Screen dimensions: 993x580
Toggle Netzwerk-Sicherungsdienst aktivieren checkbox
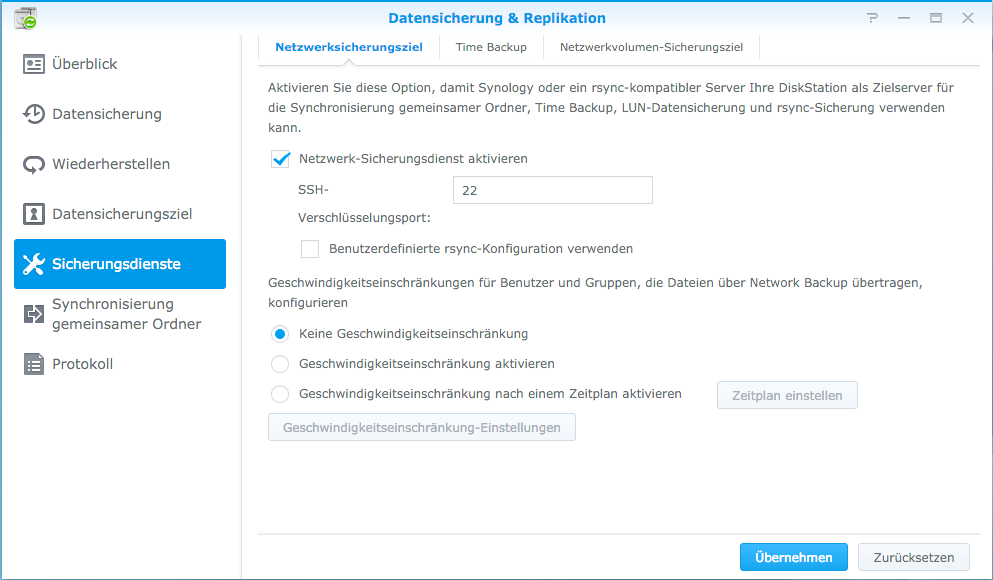tap(281, 159)
